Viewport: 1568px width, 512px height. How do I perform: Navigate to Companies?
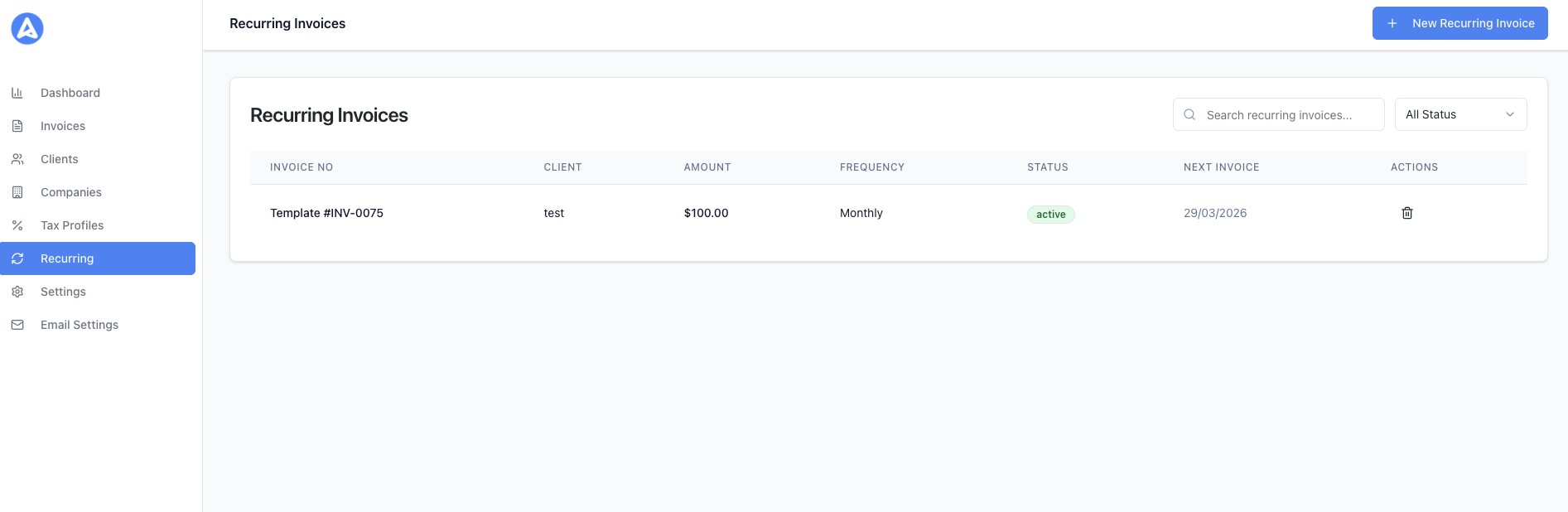coord(98,192)
